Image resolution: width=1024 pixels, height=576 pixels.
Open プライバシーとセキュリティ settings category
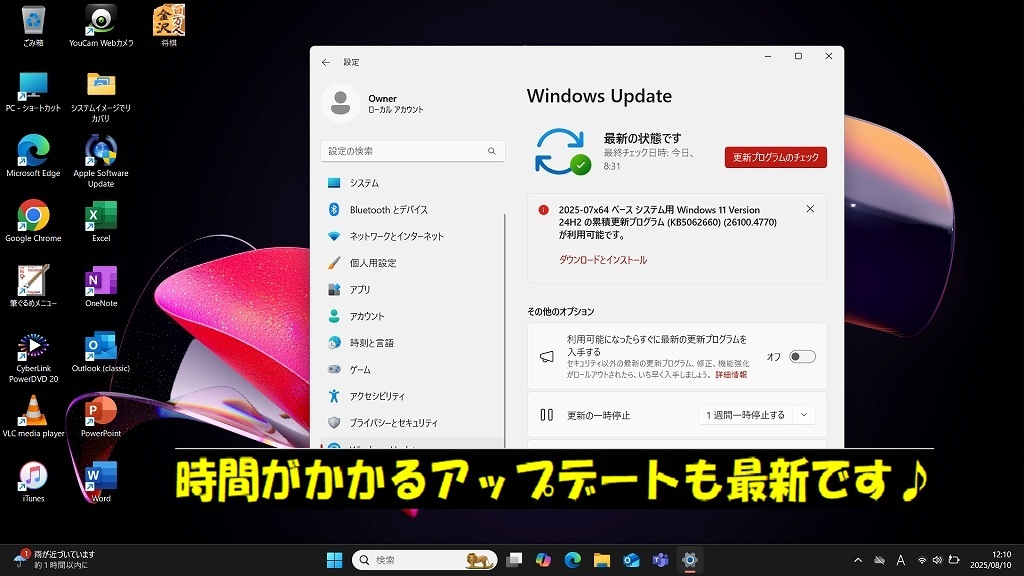[413, 423]
